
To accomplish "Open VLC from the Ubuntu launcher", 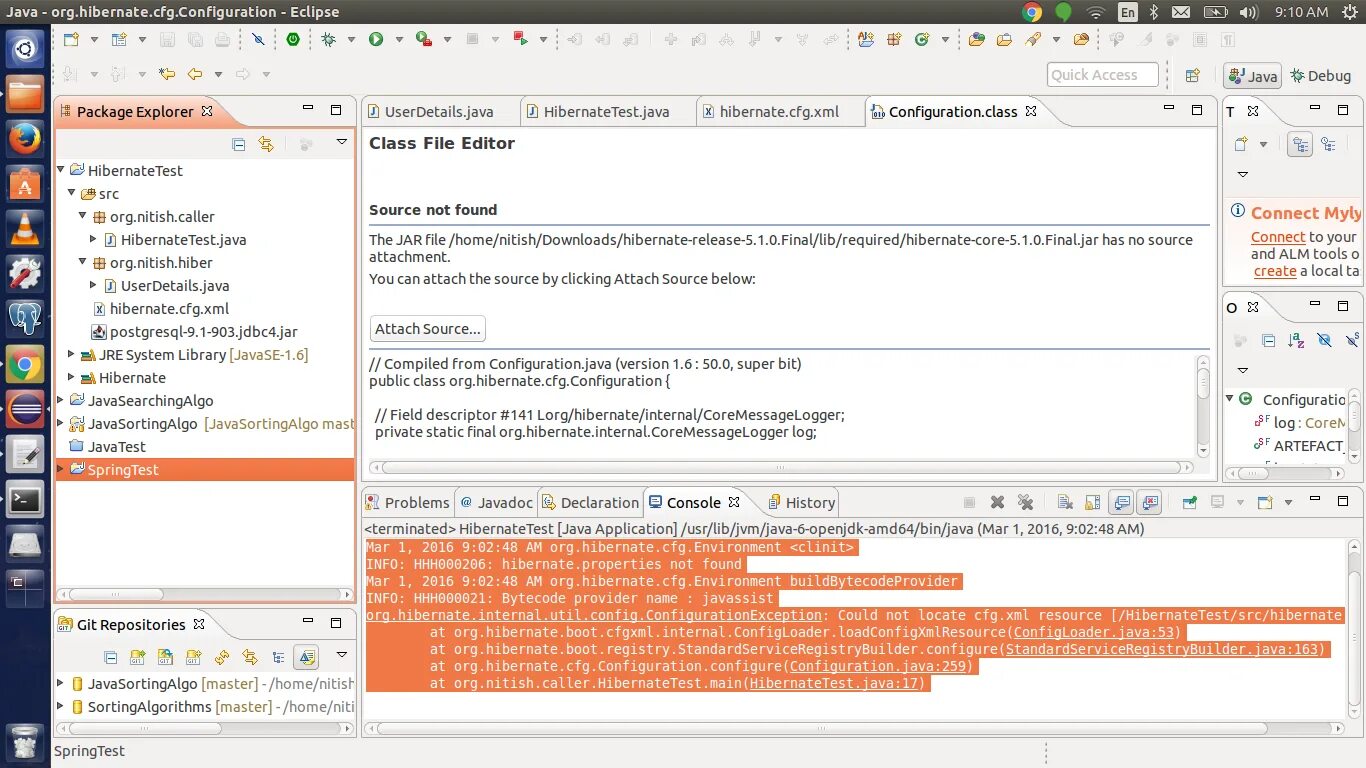I will point(25,230).
